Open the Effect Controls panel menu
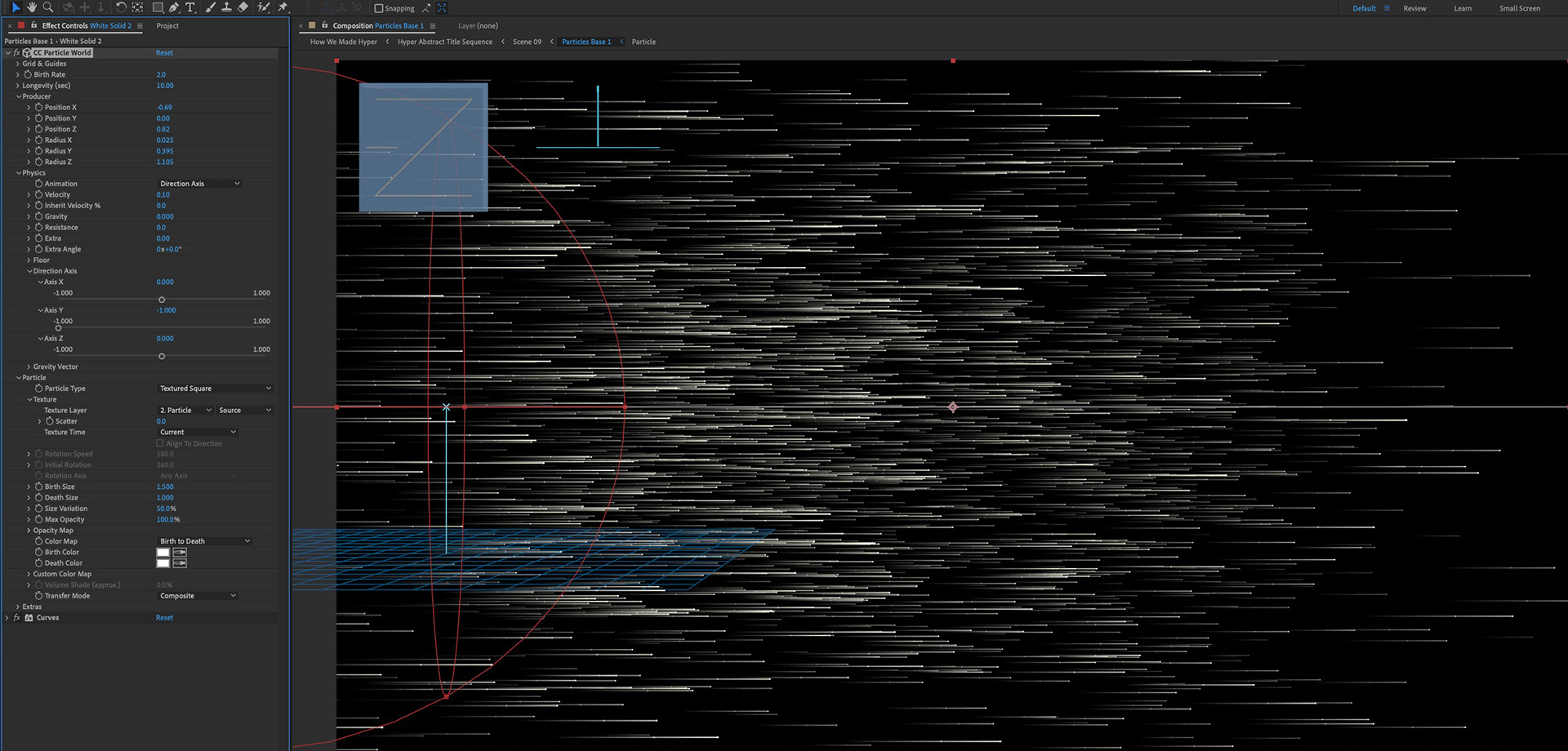The image size is (1568, 751). [140, 26]
